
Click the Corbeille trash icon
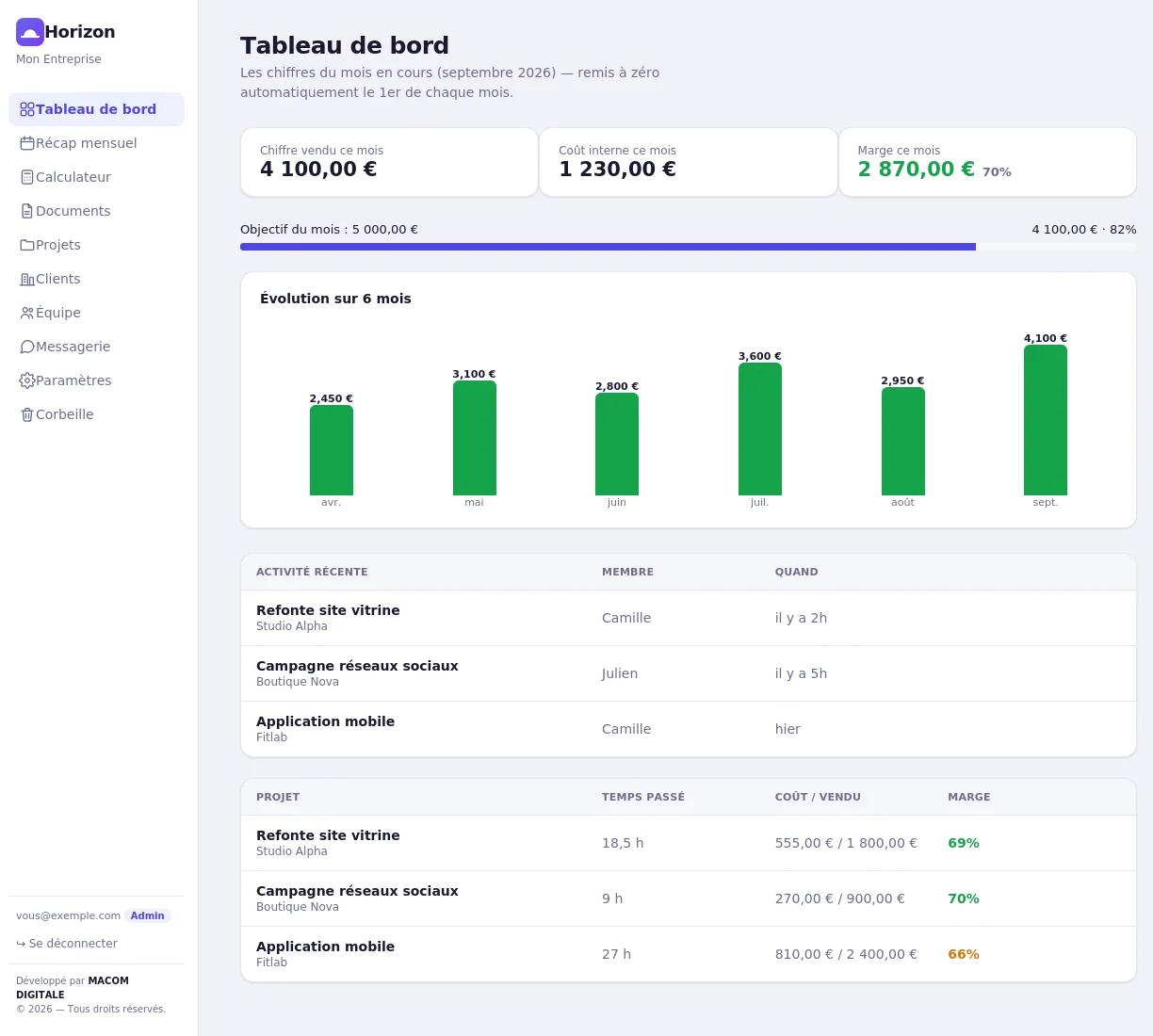tap(27, 414)
